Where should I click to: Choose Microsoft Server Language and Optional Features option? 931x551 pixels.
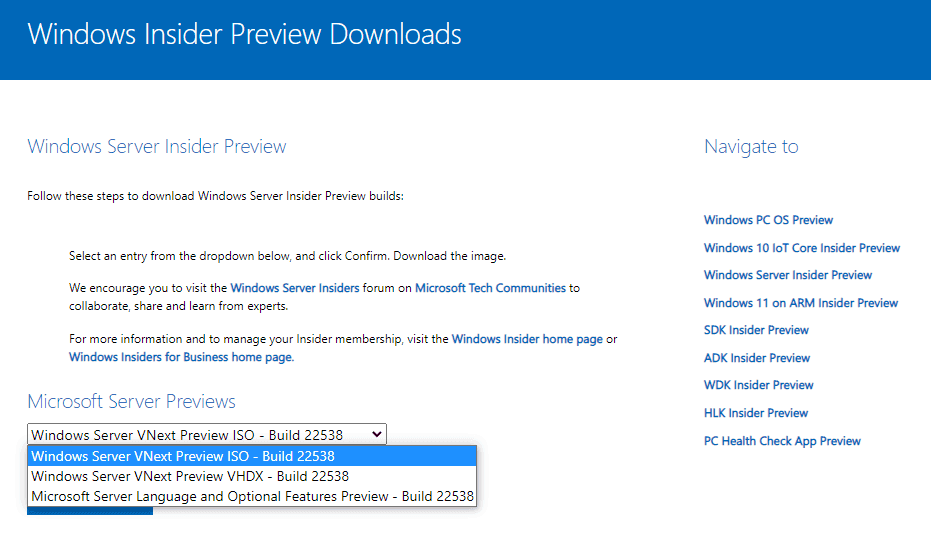pos(252,496)
